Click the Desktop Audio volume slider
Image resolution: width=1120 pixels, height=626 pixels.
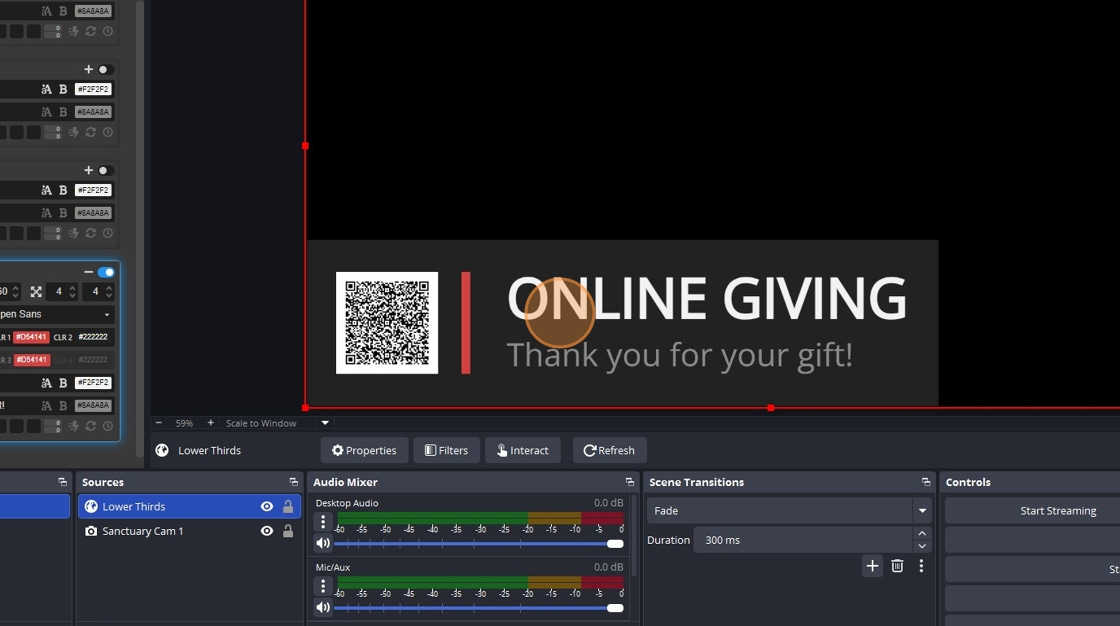tap(478, 544)
